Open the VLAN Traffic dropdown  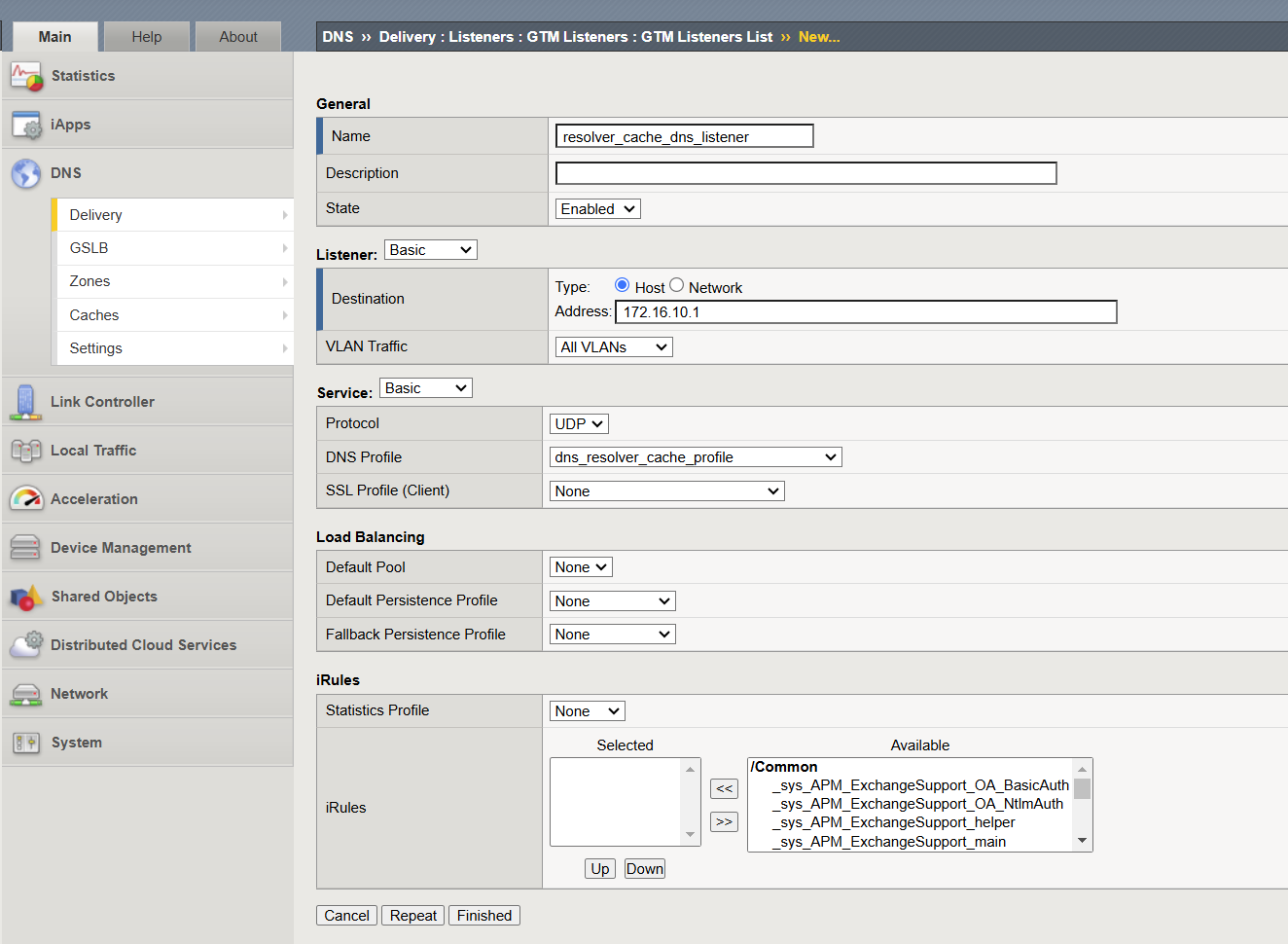613,345
